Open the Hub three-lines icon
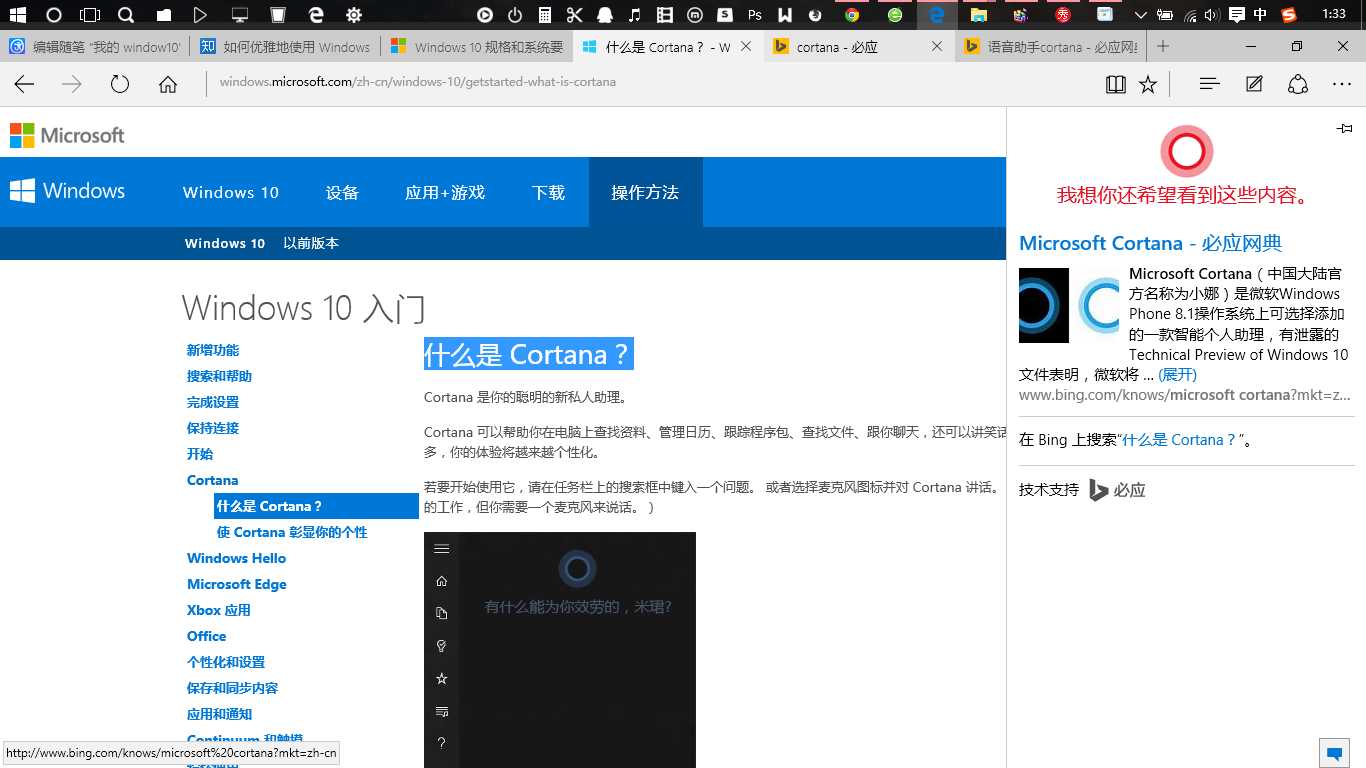The width and height of the screenshot is (1366, 768). pyautogui.click(x=1209, y=84)
